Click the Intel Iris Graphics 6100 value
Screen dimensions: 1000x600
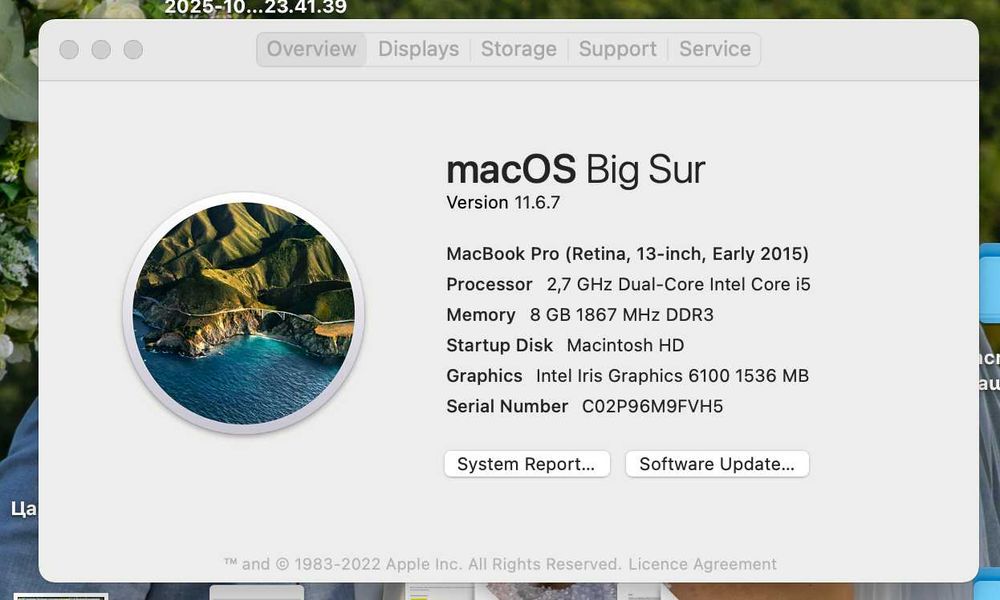point(672,376)
